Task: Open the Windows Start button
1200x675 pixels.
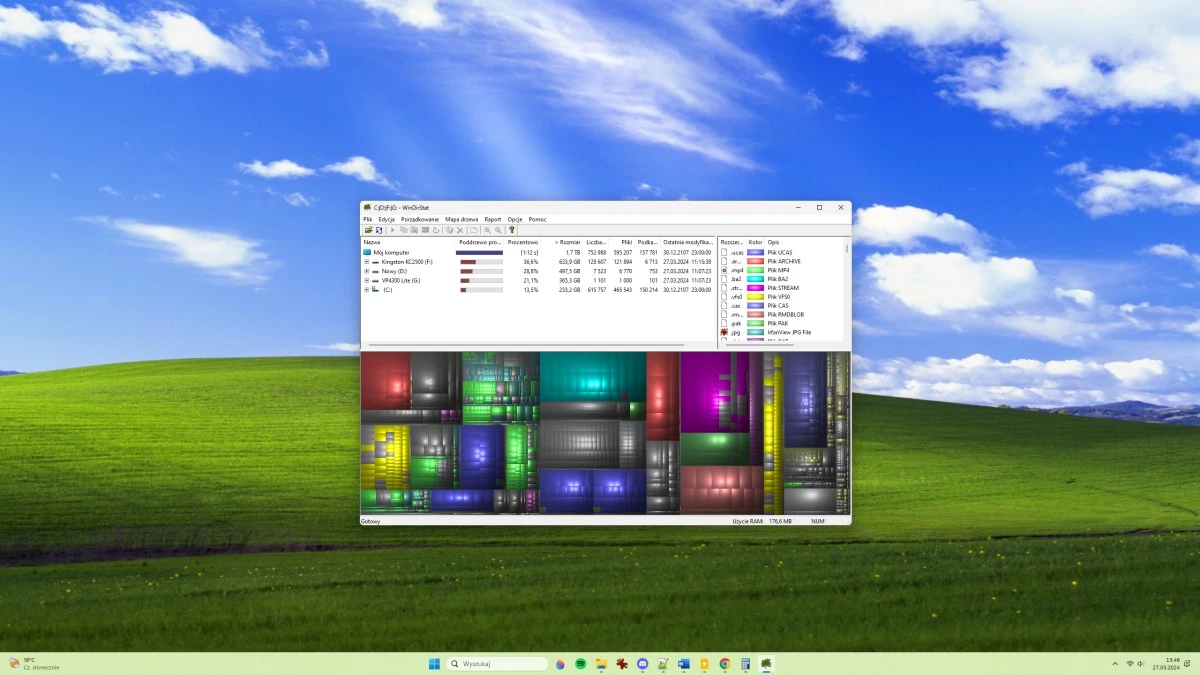Action: (x=433, y=663)
